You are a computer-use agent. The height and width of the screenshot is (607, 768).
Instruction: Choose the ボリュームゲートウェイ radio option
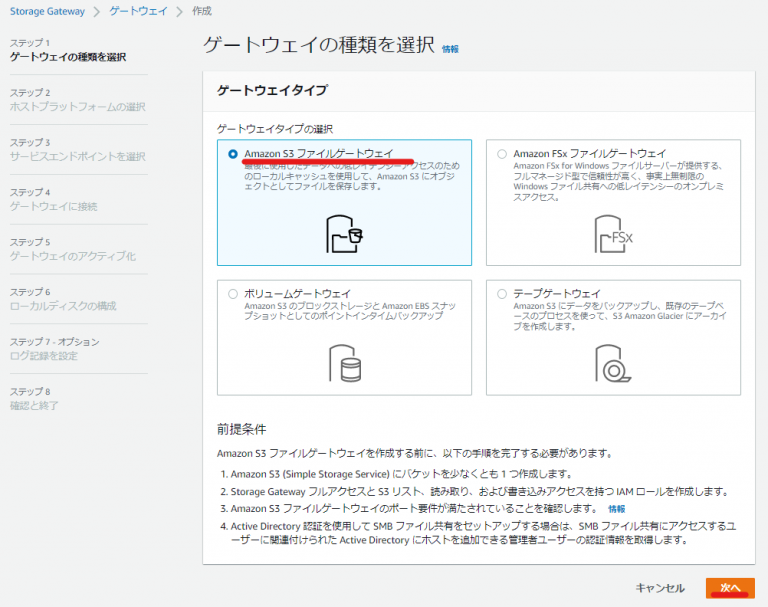tap(233, 294)
